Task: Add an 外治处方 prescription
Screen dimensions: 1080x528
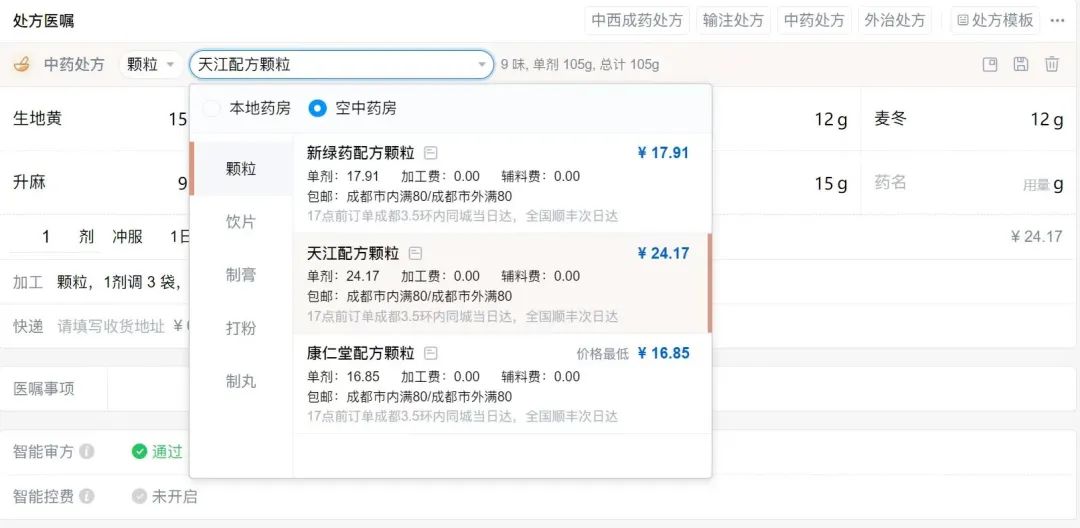Action: [895, 21]
